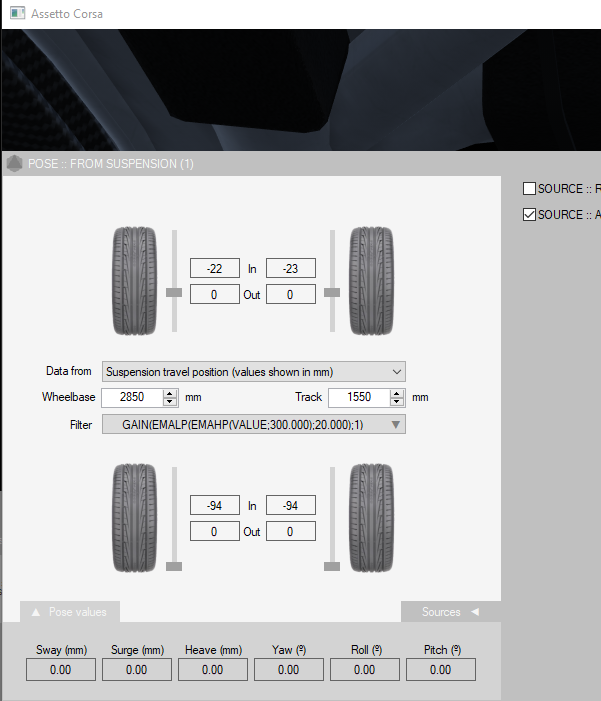
Task: Click the front left Out value field
Action: pyautogui.click(x=215, y=294)
